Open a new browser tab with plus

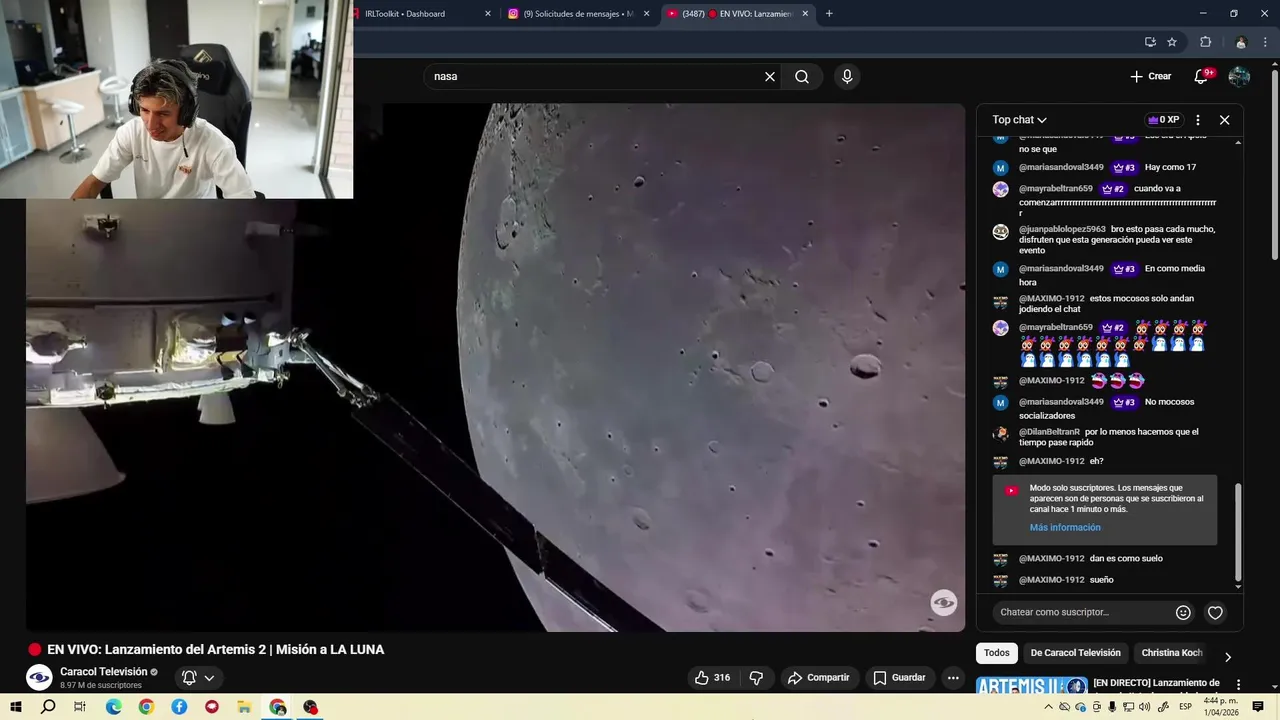(x=829, y=13)
